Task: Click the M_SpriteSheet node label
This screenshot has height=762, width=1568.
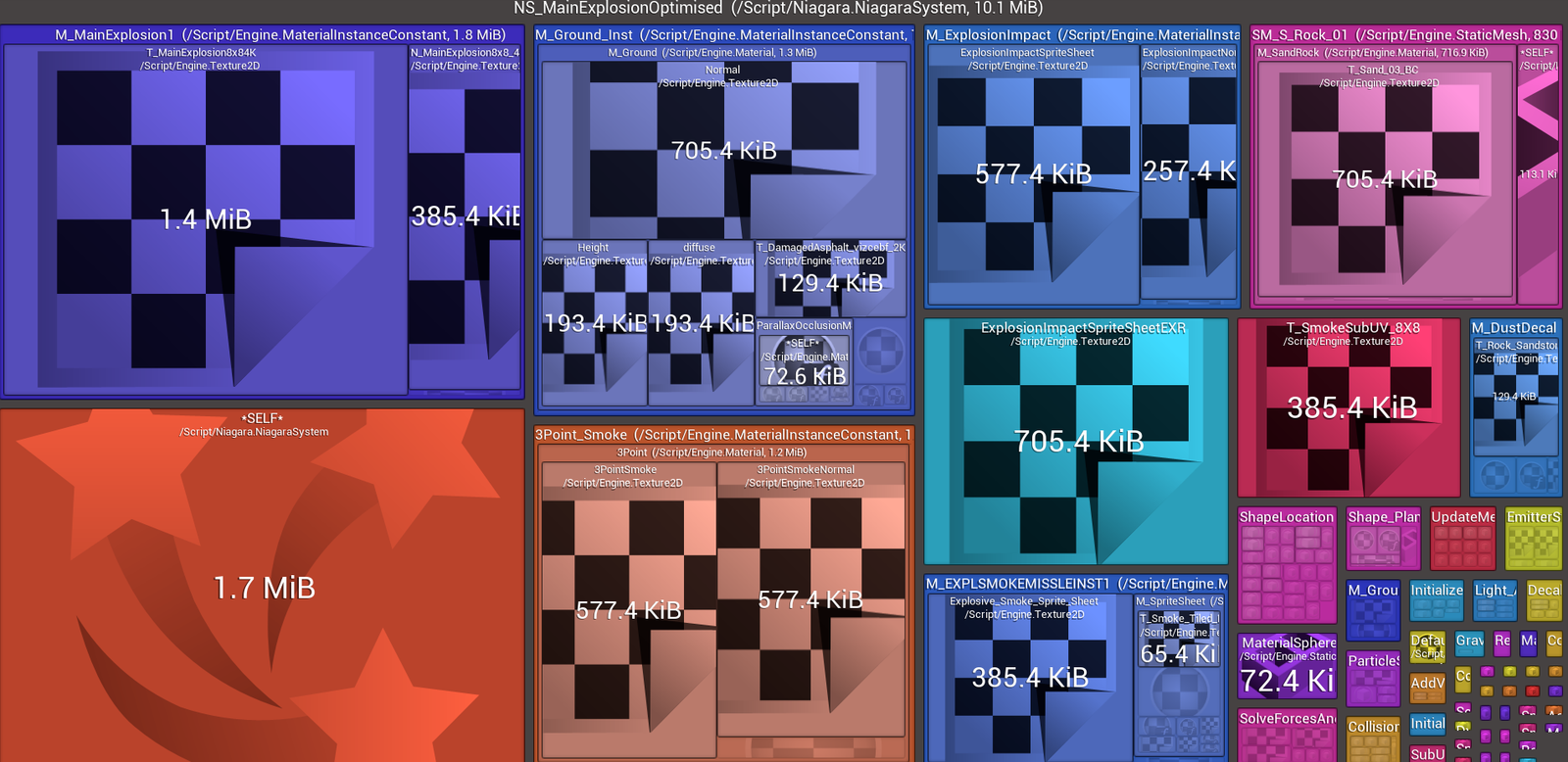Action: (x=1180, y=601)
